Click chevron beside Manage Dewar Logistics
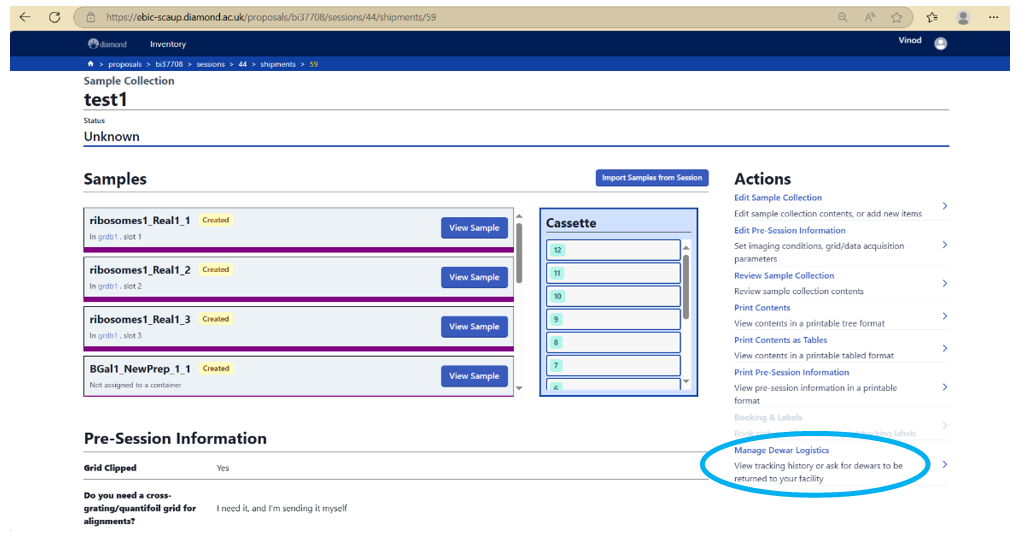The height and width of the screenshot is (540, 1020). pos(945,465)
